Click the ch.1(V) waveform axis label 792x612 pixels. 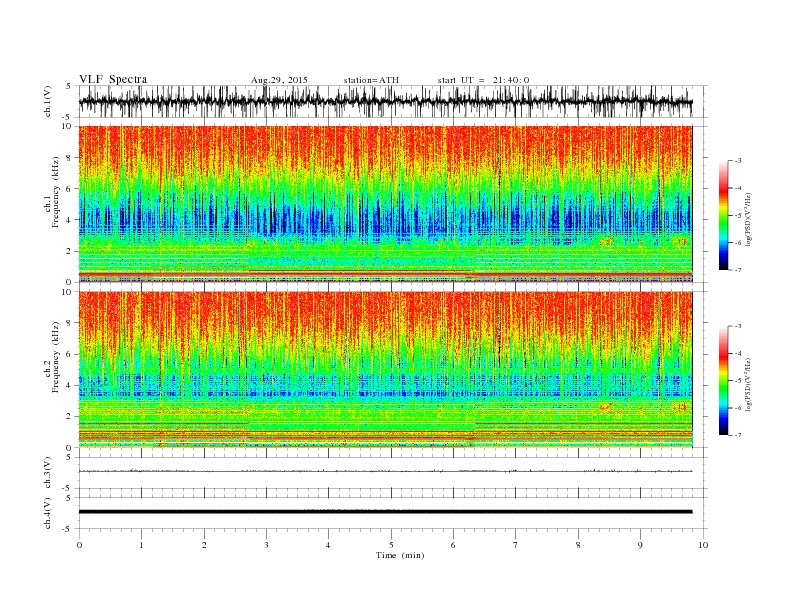click(x=48, y=101)
